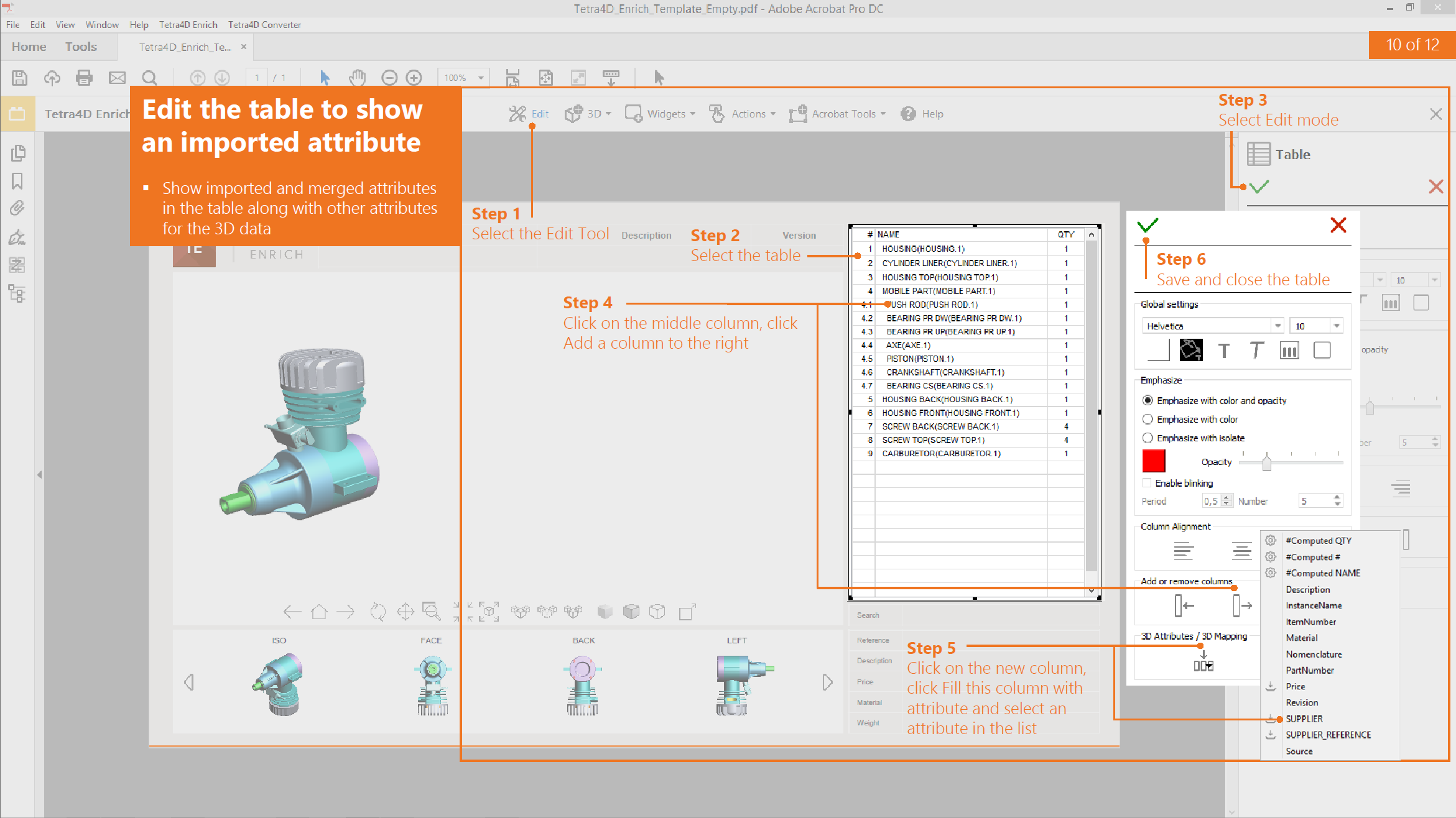Confirm table edits with green checkmark
1456x818 pixels.
[x=1148, y=225]
